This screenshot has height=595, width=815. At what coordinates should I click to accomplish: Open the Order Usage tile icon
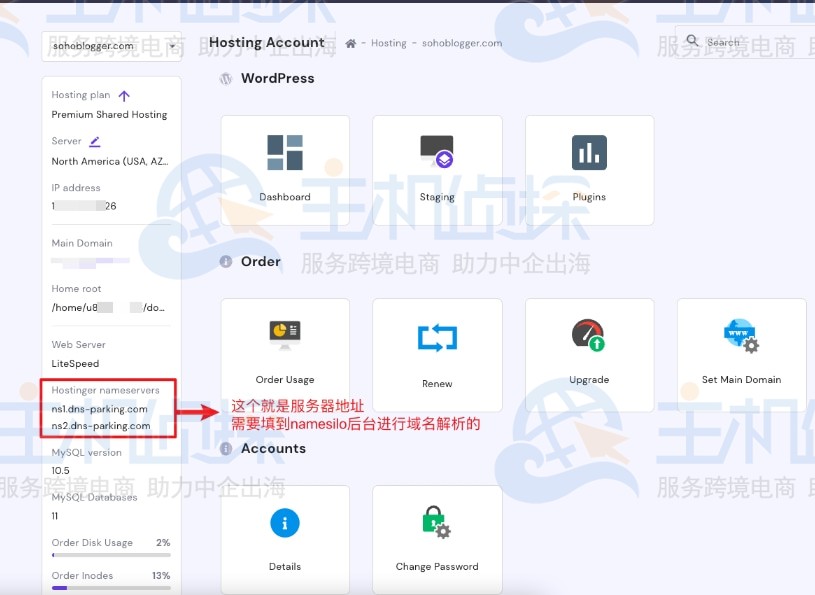point(285,335)
